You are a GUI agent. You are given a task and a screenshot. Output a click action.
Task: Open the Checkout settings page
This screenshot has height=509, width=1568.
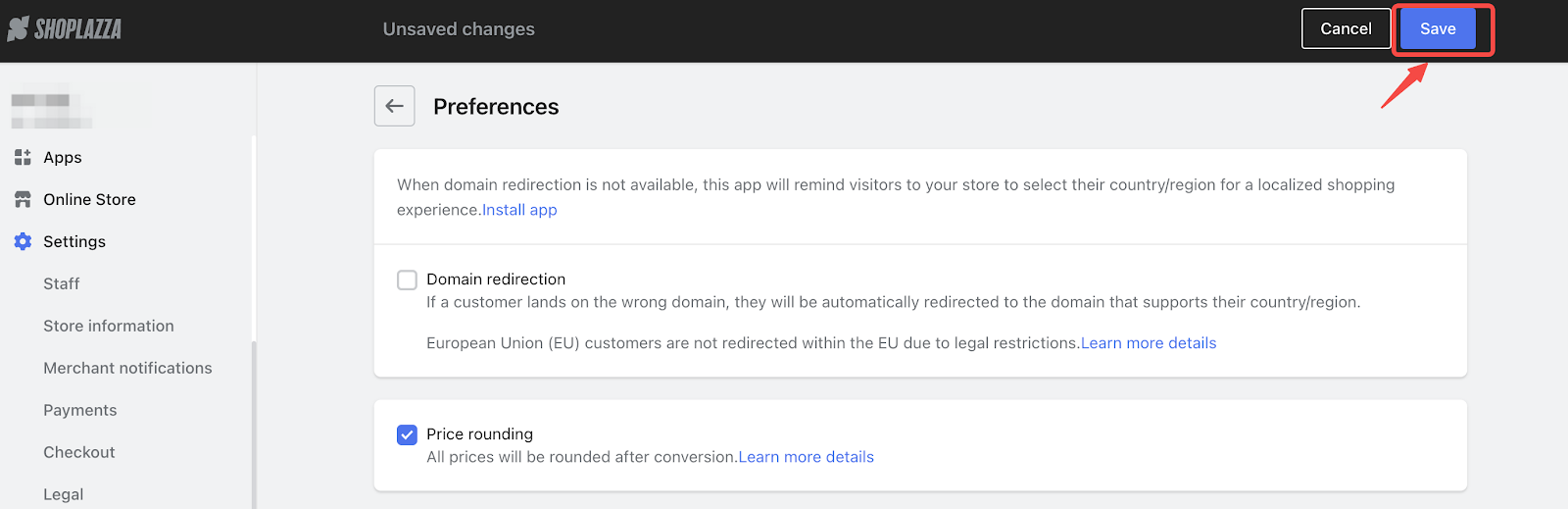click(x=79, y=452)
